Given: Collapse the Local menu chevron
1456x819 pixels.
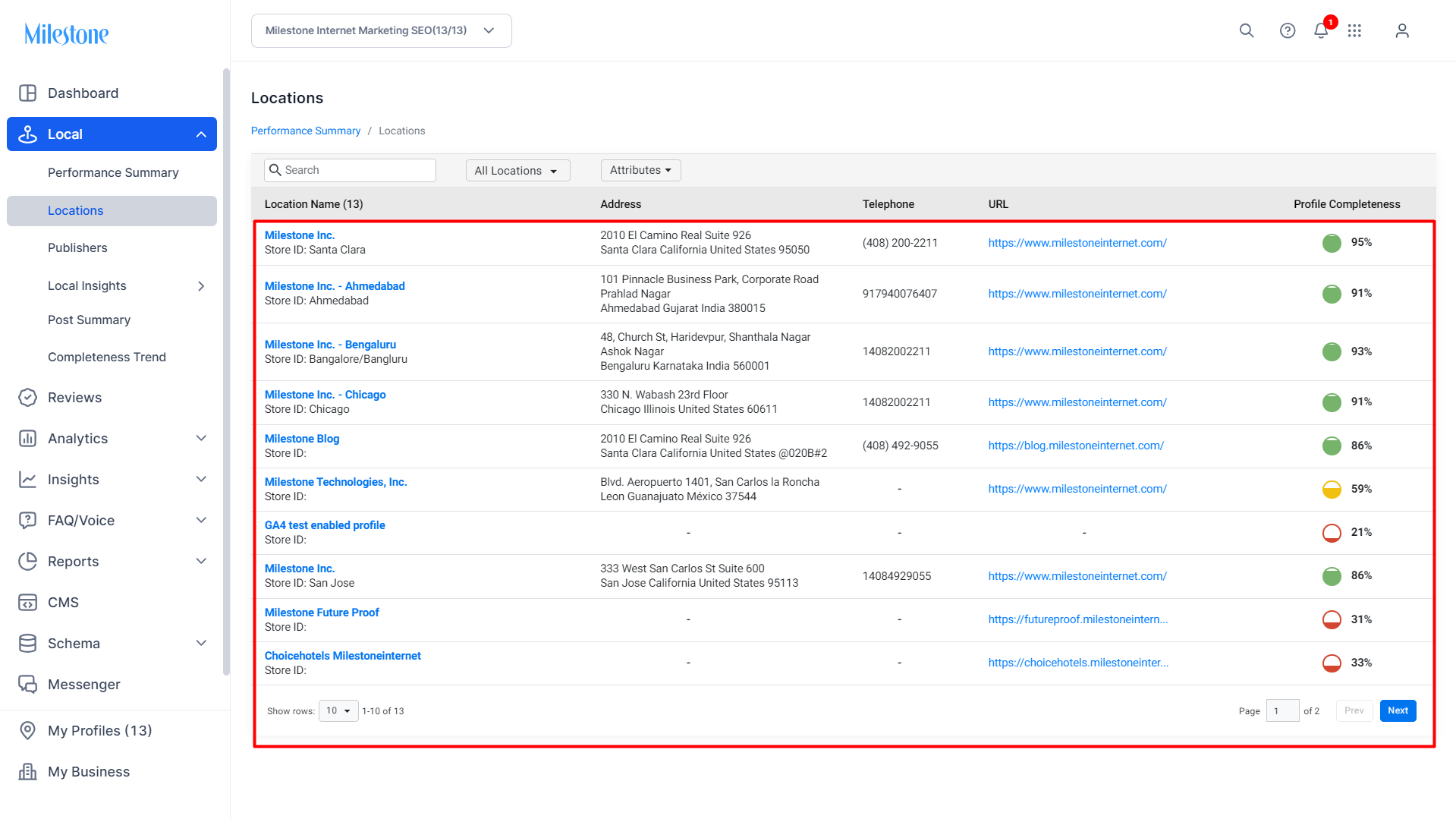Looking at the screenshot, I should (201, 134).
